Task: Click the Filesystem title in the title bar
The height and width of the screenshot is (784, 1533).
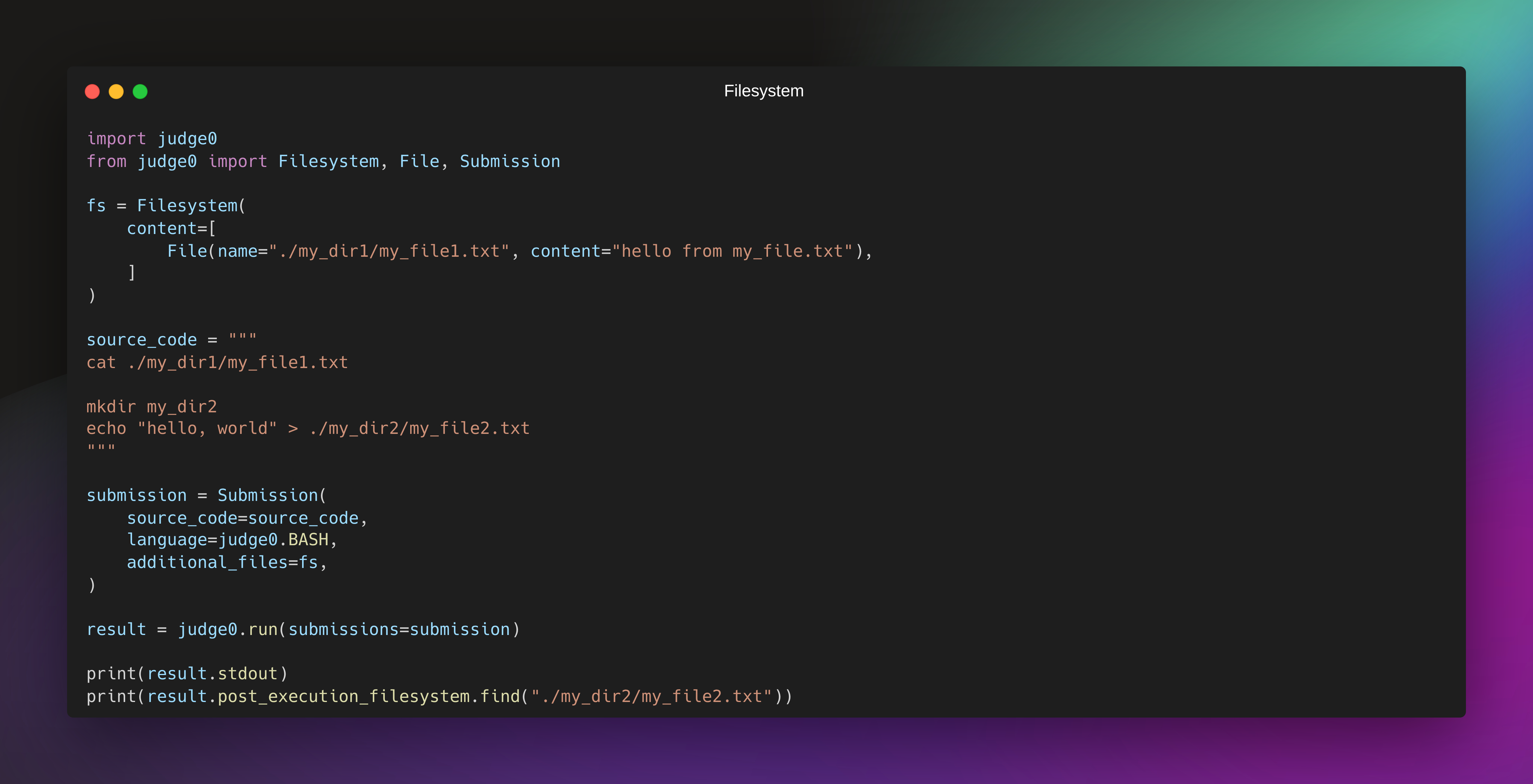Action: [x=764, y=90]
